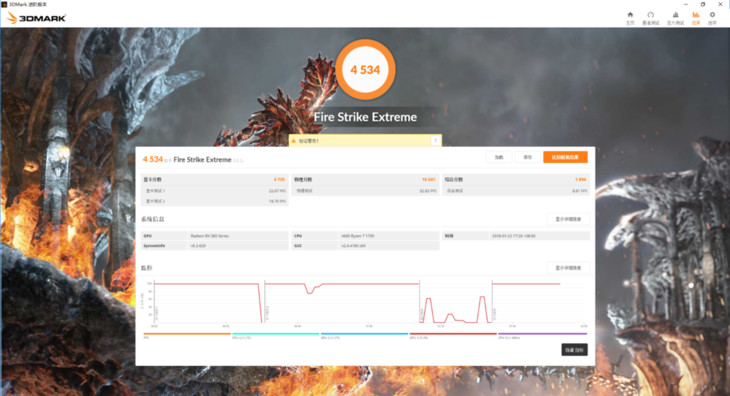Image resolution: width=730 pixels, height=396 pixels.
Task: Toggle the purple CPU legend line
Action: pos(542,334)
